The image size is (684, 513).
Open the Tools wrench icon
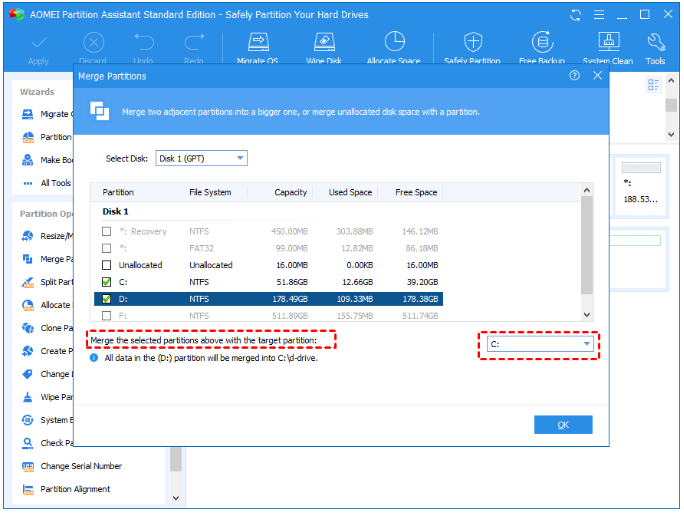click(x=656, y=48)
